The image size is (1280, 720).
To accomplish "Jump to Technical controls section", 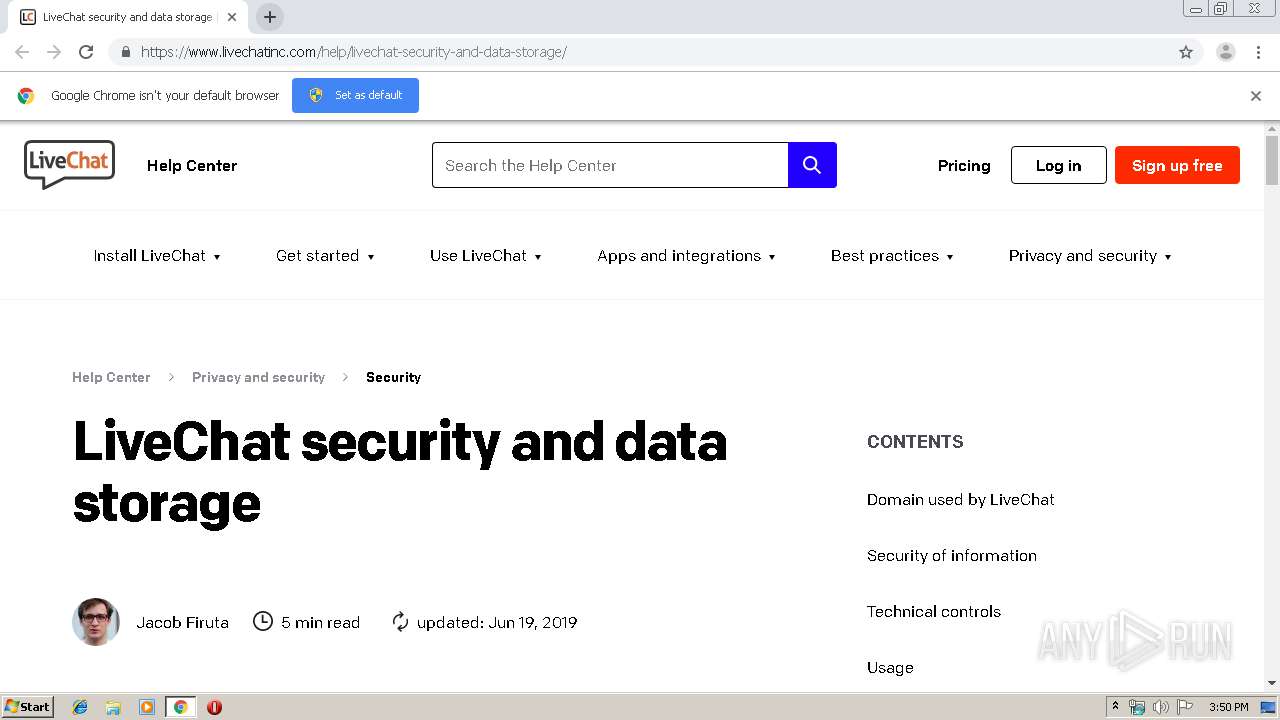I will (933, 612).
